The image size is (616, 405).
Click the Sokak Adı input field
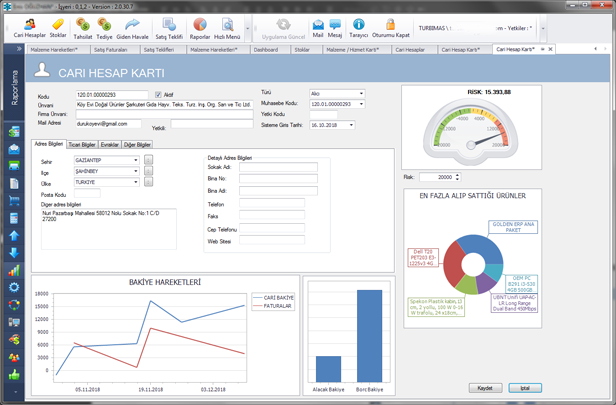click(278, 167)
